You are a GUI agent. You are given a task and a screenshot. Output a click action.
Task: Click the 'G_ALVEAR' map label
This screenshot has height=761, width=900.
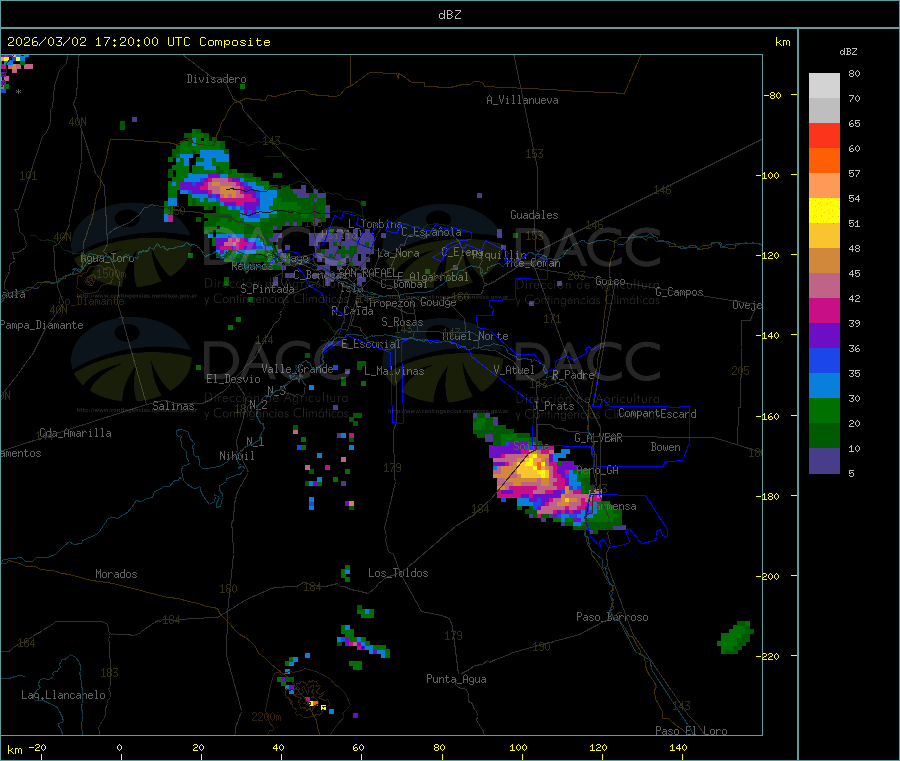click(x=598, y=438)
